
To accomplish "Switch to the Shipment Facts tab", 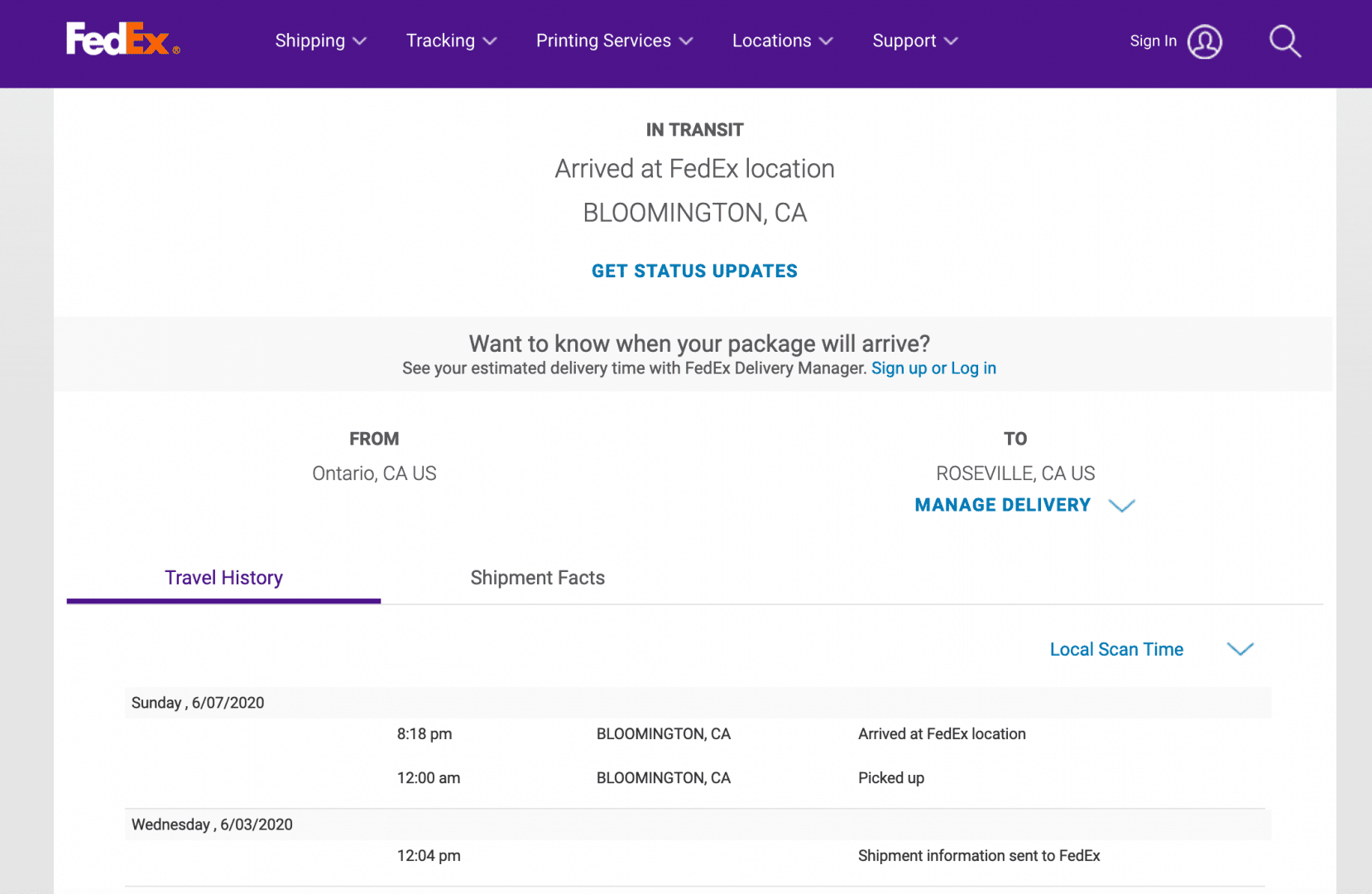I will pyautogui.click(x=537, y=578).
